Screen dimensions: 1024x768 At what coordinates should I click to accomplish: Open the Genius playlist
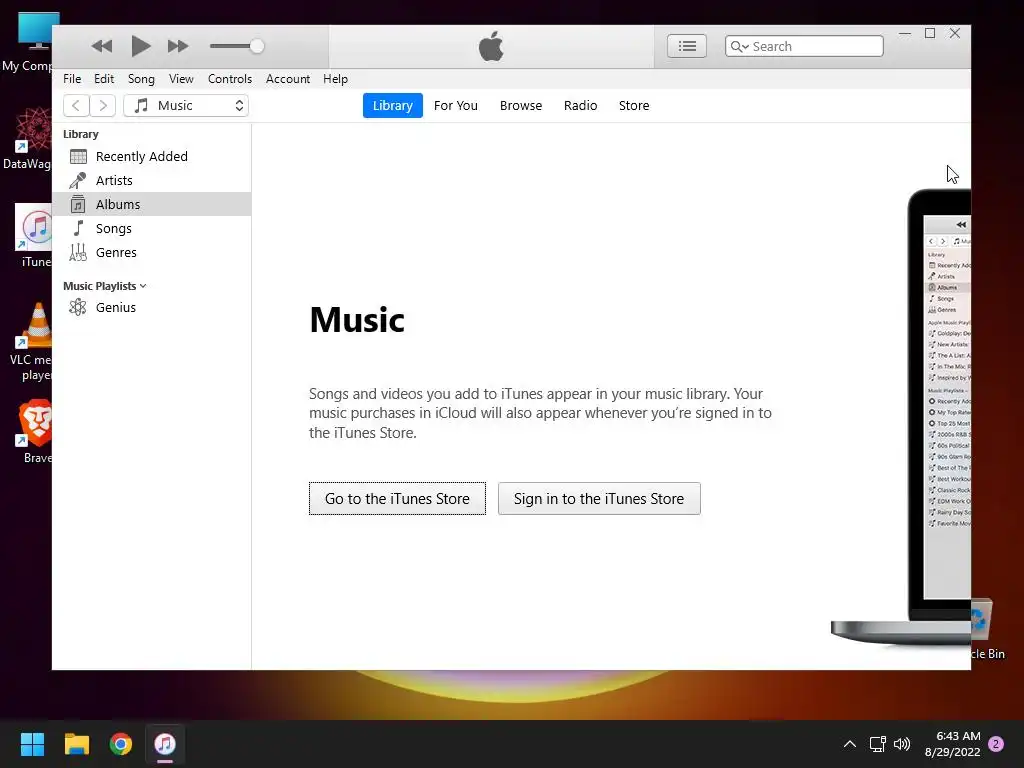point(152,307)
